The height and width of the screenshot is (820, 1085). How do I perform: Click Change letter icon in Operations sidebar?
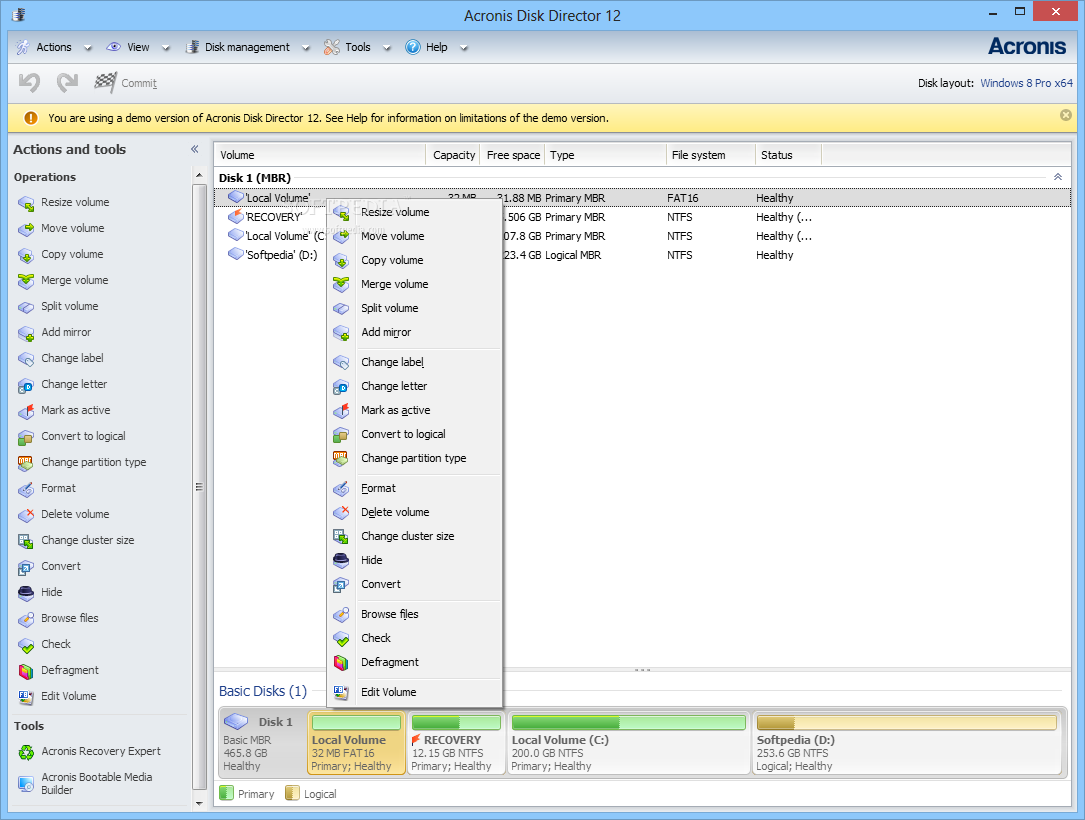pyautogui.click(x=26, y=385)
